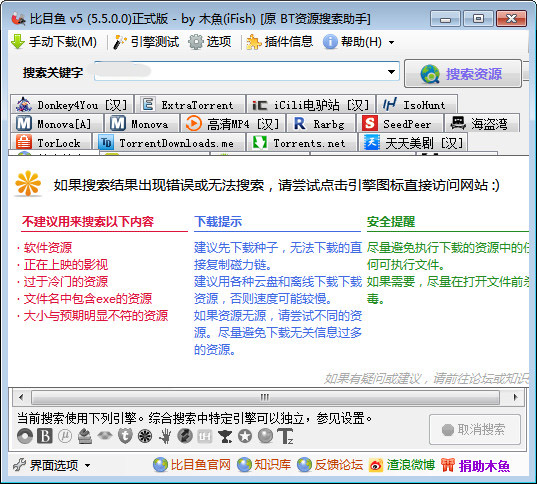The width and height of the screenshot is (537, 484).
Task: Open the 帮助(H) help menu
Action: (352, 42)
